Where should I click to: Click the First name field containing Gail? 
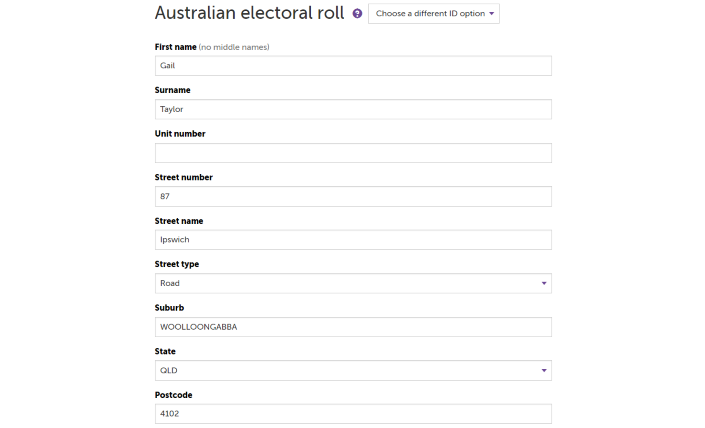tap(353, 66)
